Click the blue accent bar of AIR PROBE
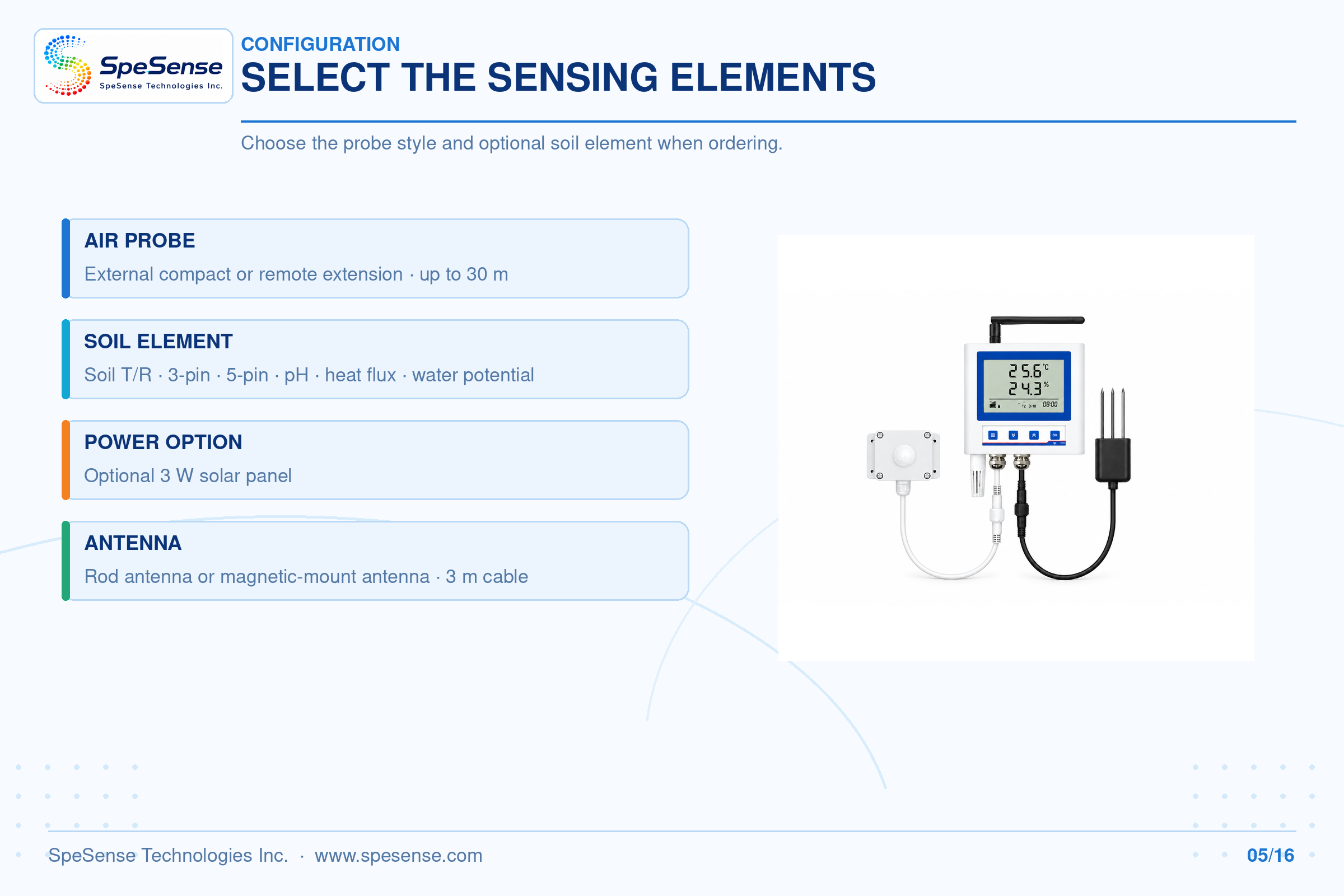Image resolution: width=1344 pixels, height=896 pixels. (66, 258)
